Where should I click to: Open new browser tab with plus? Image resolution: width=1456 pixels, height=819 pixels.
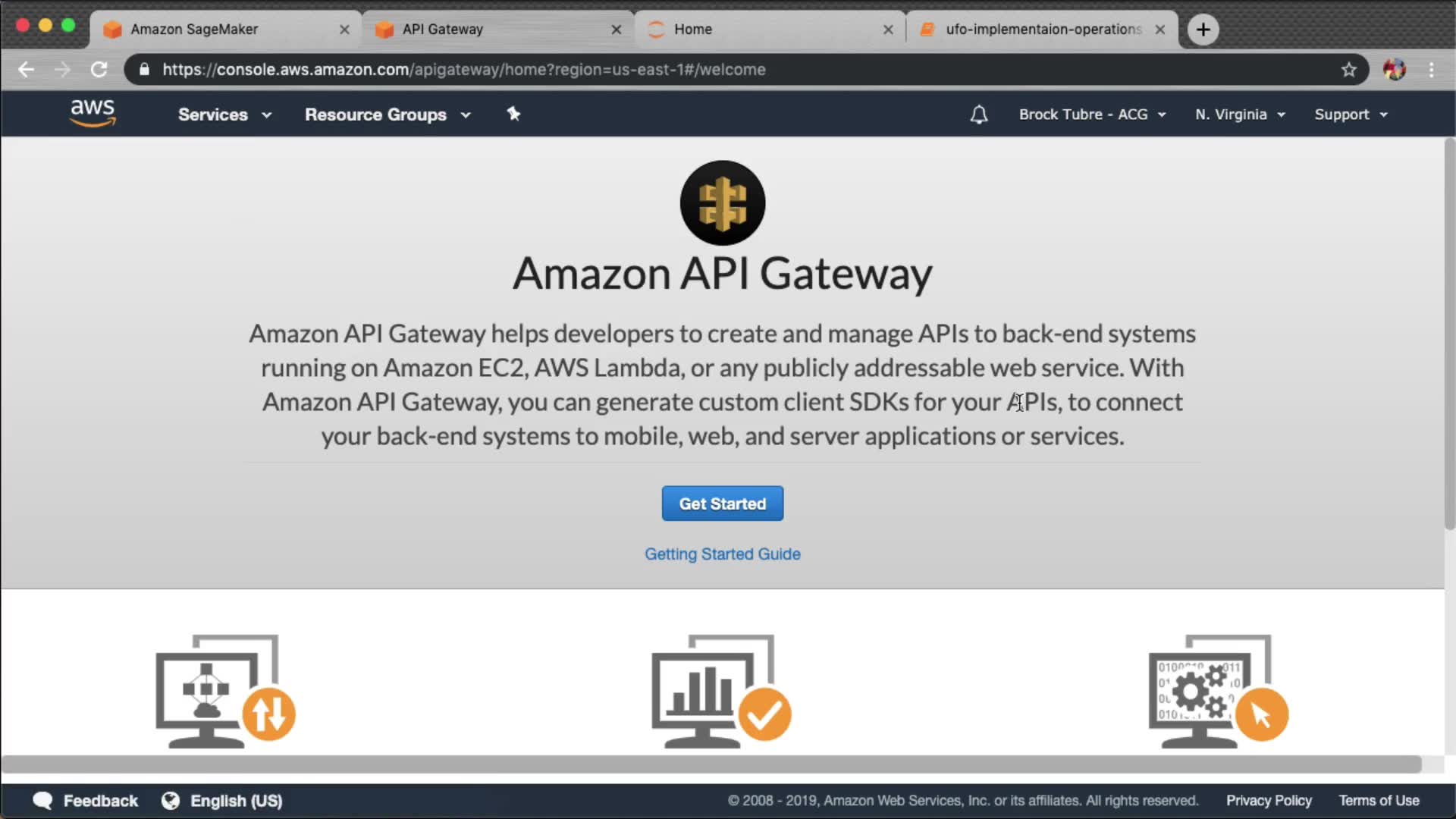1203,30
